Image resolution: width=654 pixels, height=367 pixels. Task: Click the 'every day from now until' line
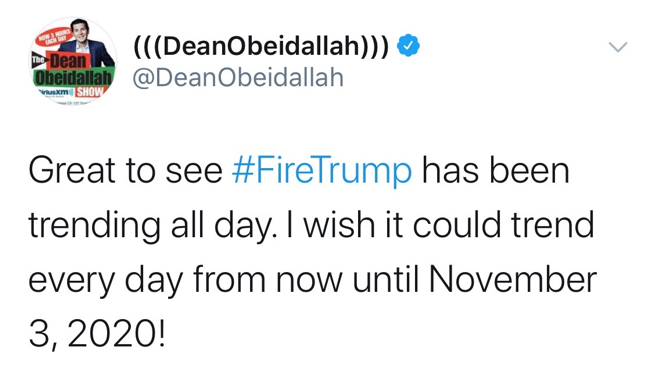[x=224, y=281]
